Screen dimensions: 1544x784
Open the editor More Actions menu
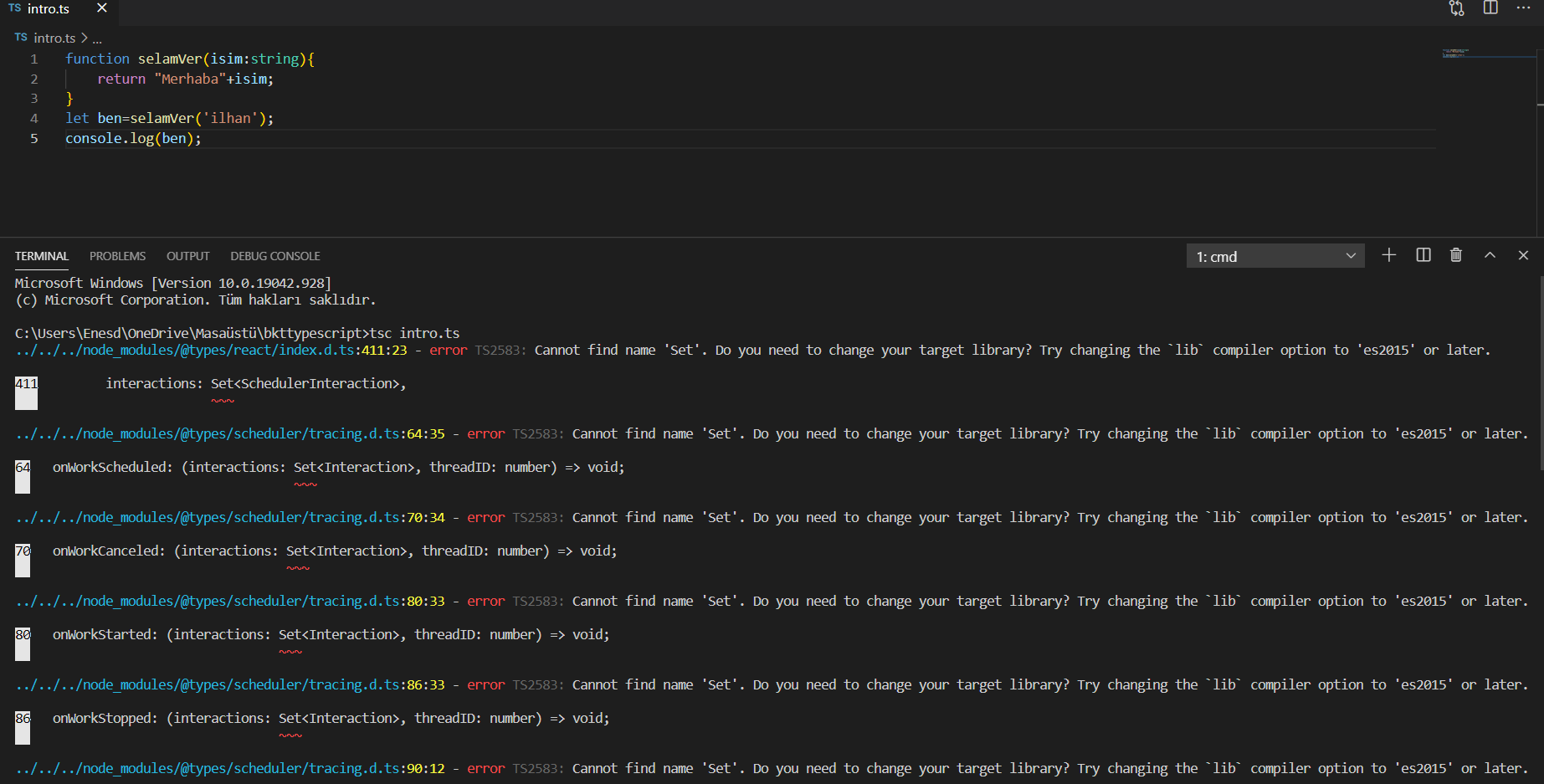(1523, 8)
